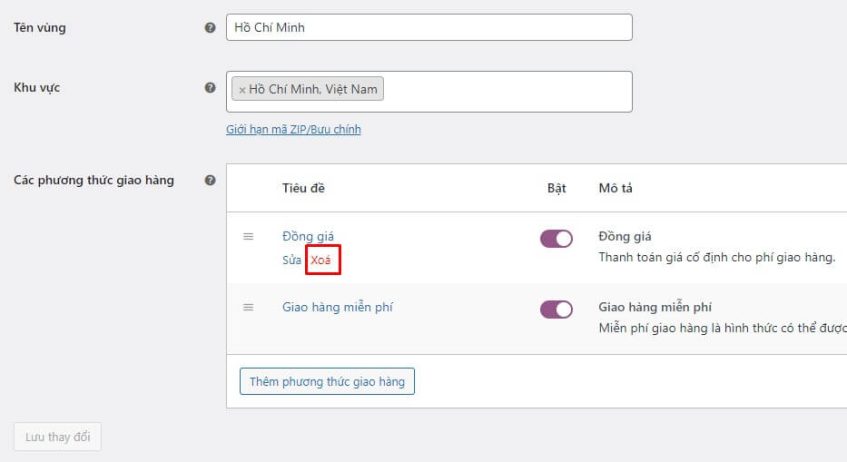This screenshot has height=462, width=847.
Task: Remove the Hồ Chí Minh, Việt Nam tag
Action: [242, 90]
